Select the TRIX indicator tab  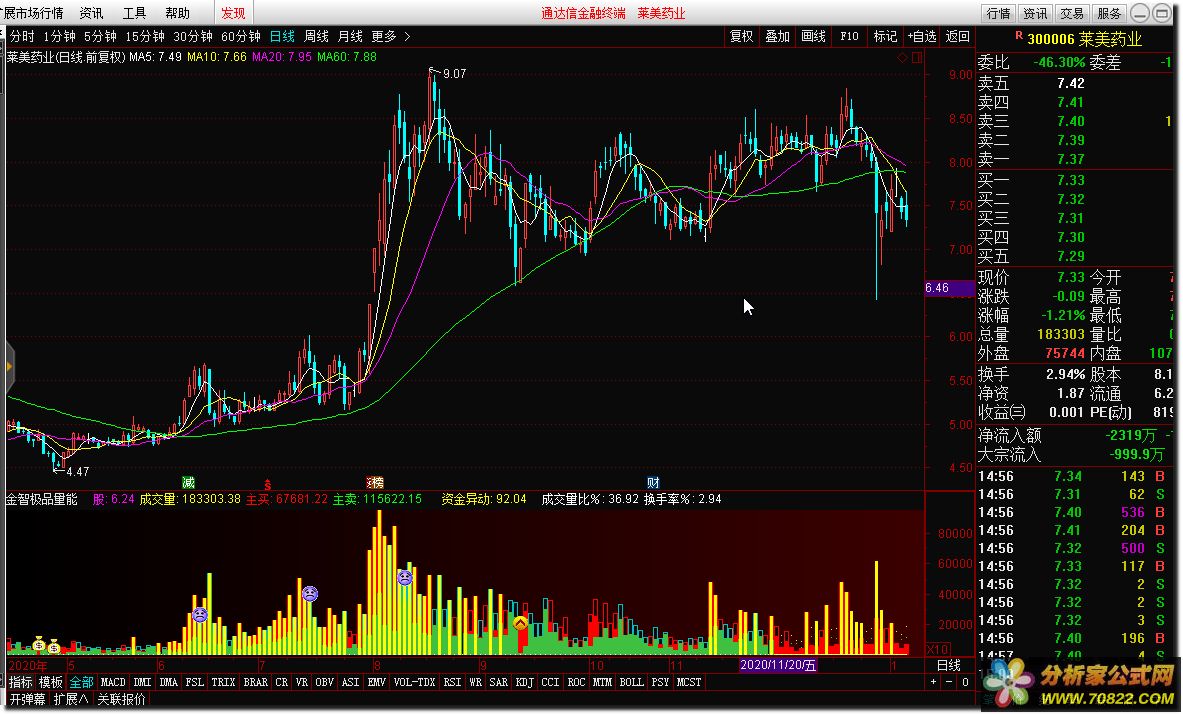pyautogui.click(x=223, y=682)
